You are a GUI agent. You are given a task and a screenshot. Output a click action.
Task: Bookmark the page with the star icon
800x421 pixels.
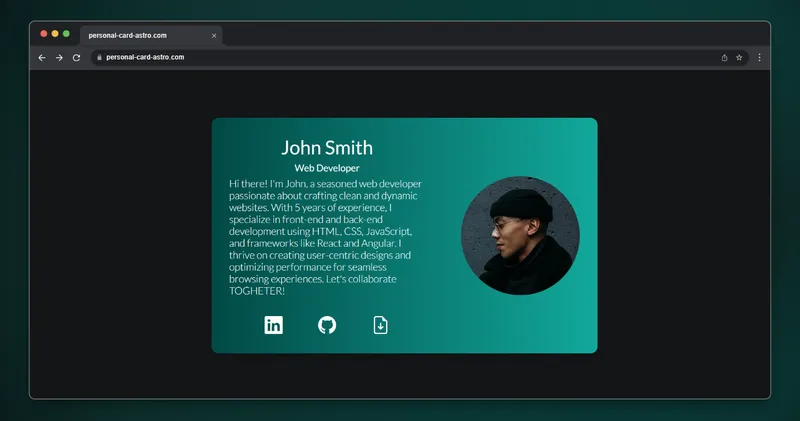[739, 58]
